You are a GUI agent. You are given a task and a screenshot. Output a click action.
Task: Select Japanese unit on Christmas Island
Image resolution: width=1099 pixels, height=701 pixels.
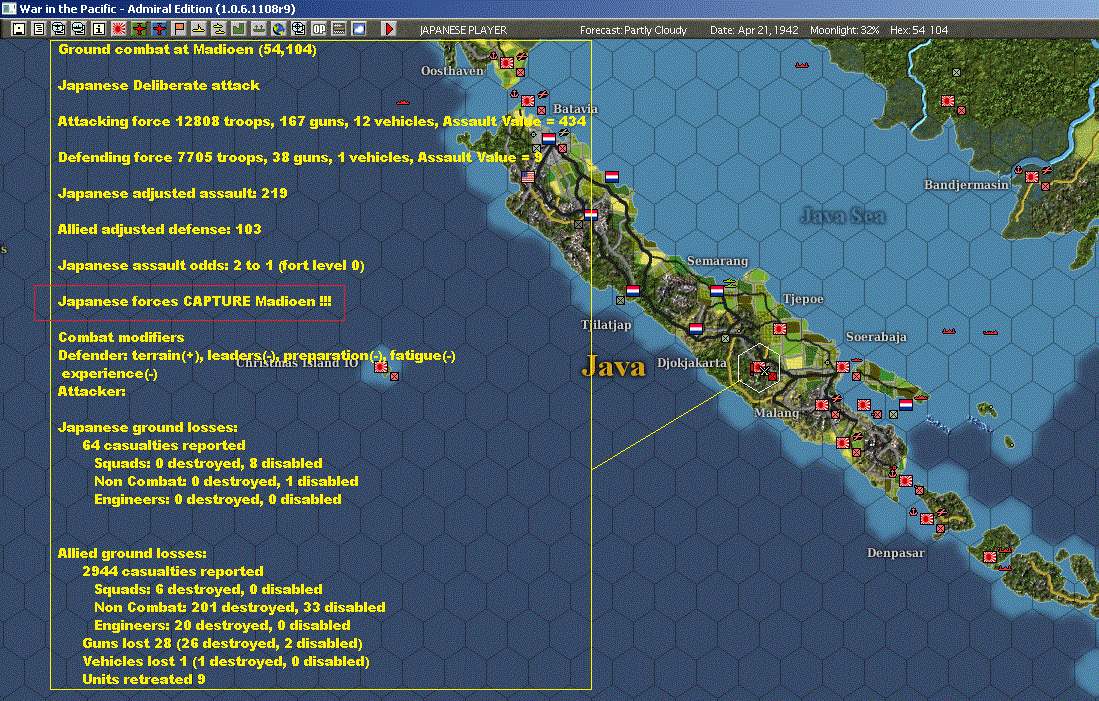pos(381,367)
